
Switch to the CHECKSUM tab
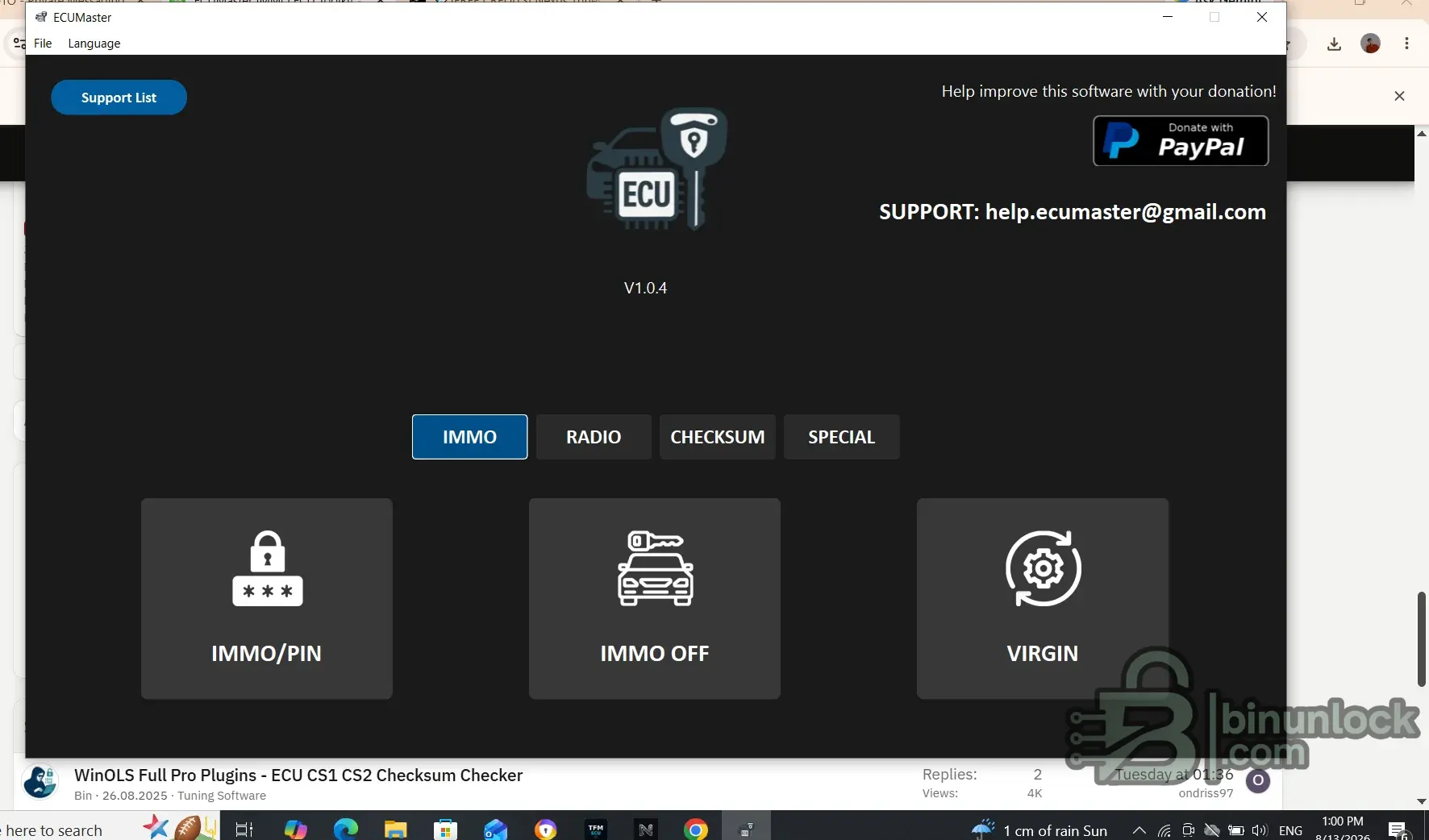click(718, 437)
